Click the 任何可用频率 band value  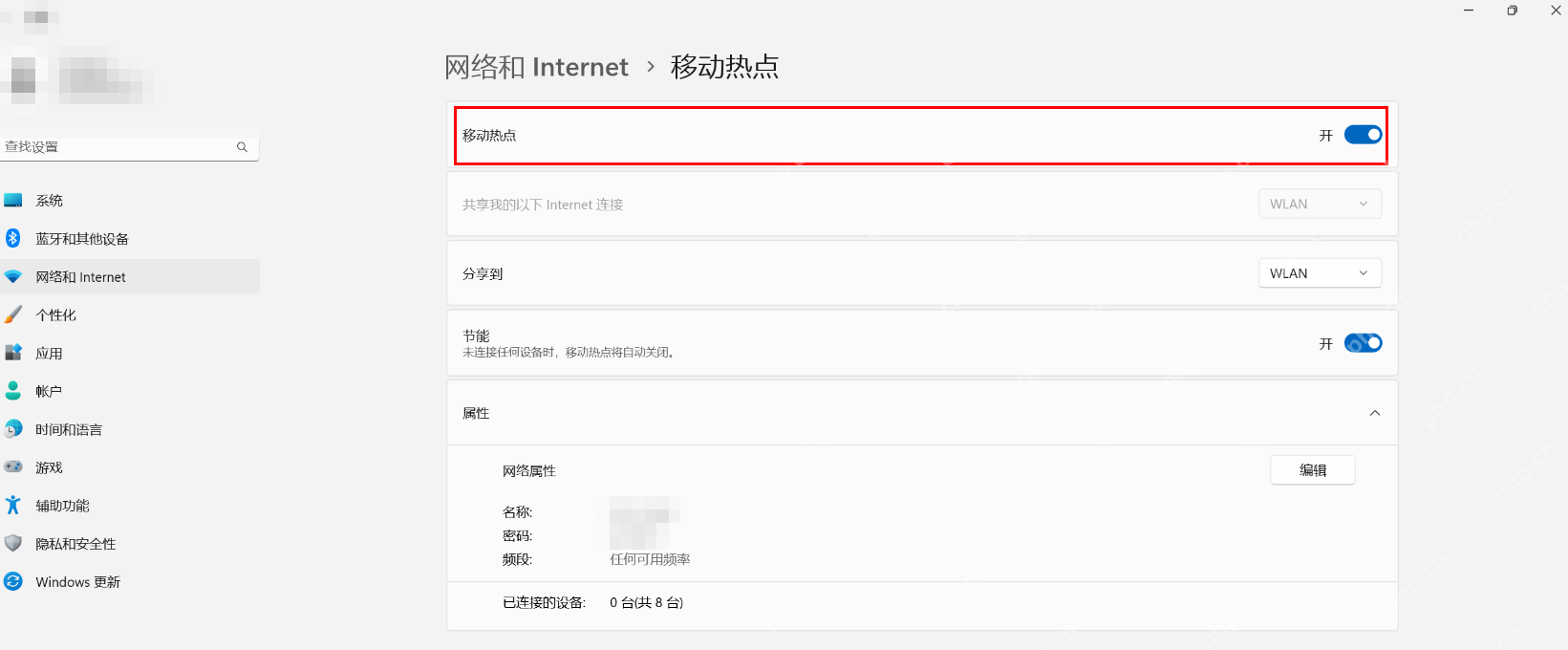coord(650,559)
